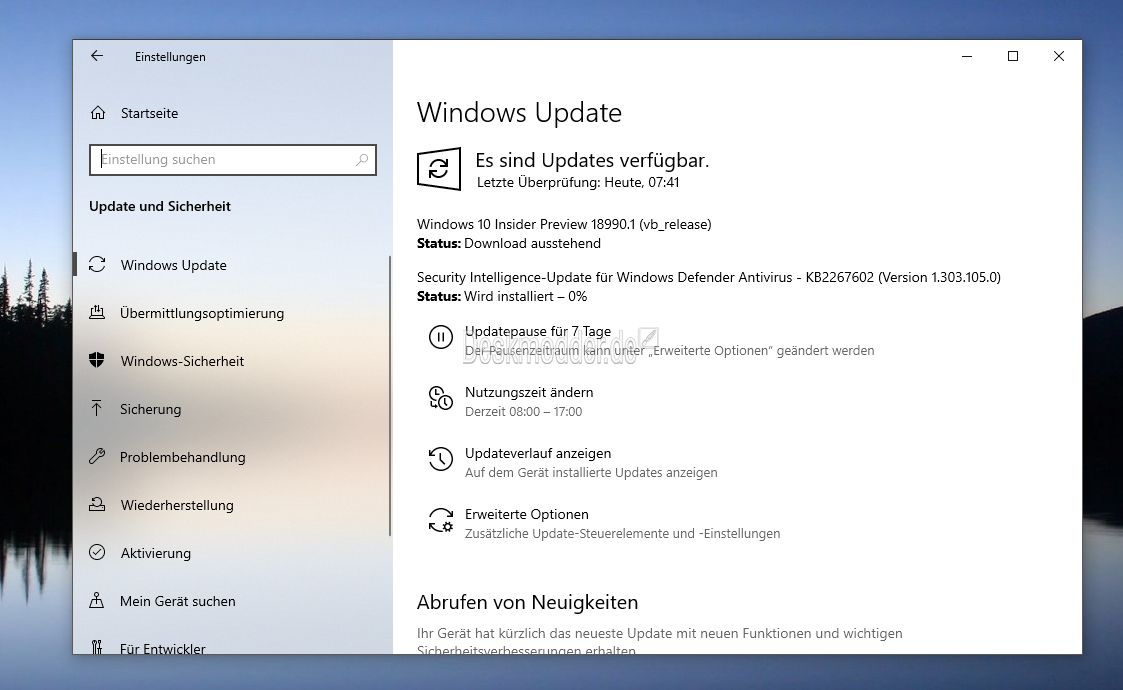1123x690 pixels.
Task: Click the Mein Gerät suchen icon
Action: click(x=97, y=600)
